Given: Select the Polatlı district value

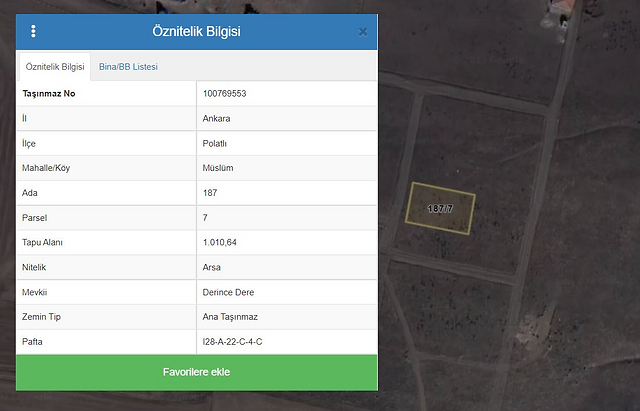Looking at the screenshot, I should (x=214, y=143).
